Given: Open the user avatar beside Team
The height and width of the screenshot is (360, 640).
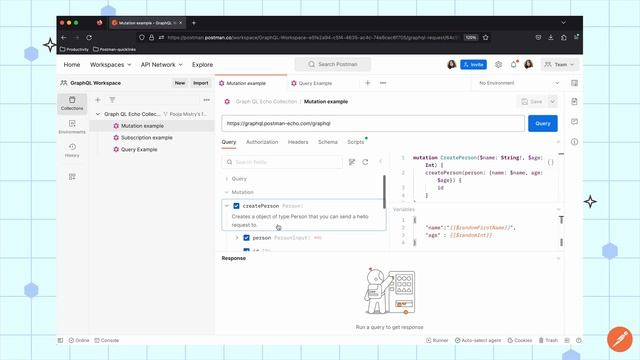Looking at the screenshot, I should click(529, 64).
